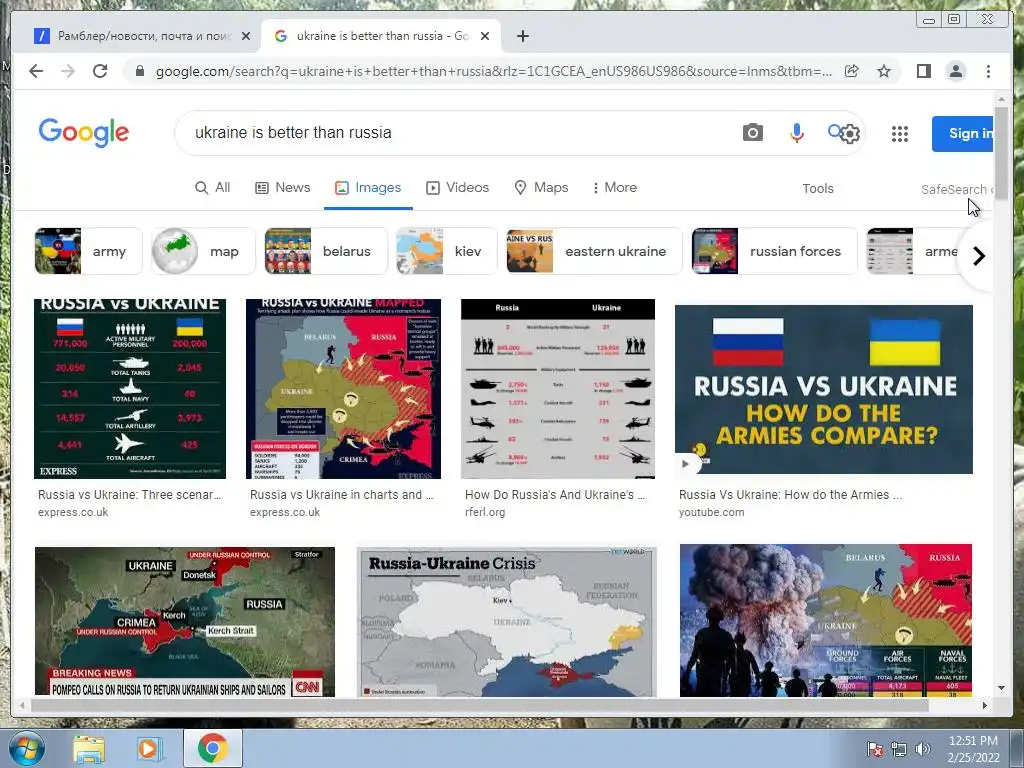Launch media player from taskbar

point(150,749)
